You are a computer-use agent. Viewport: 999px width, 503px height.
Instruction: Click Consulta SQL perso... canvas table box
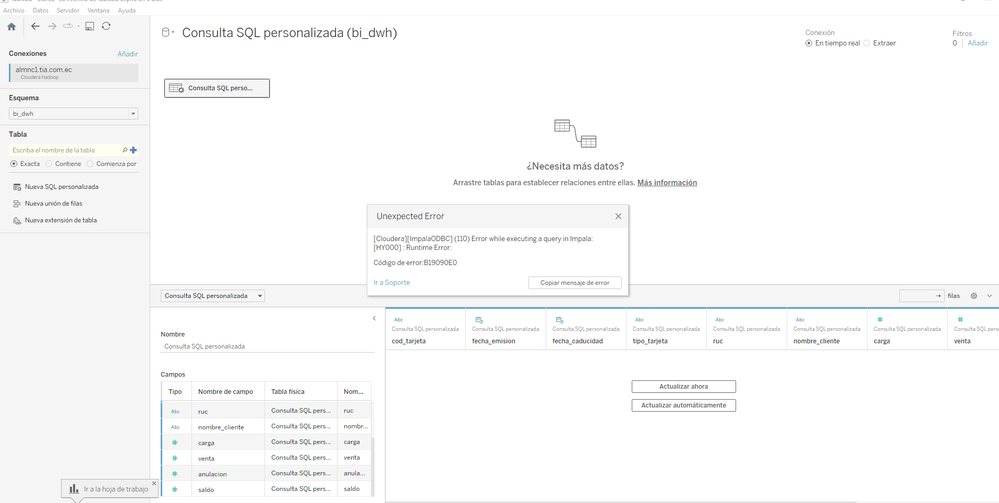pyautogui.click(x=217, y=88)
